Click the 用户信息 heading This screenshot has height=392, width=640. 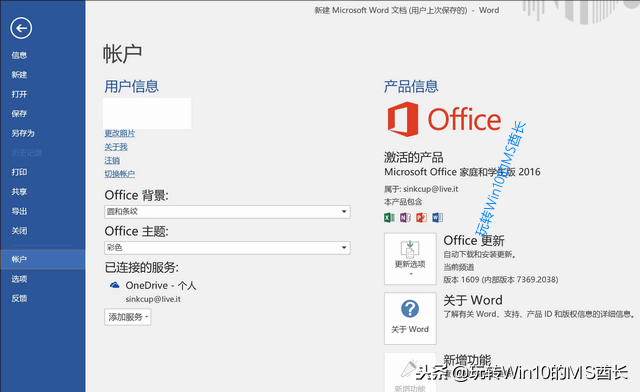point(131,86)
